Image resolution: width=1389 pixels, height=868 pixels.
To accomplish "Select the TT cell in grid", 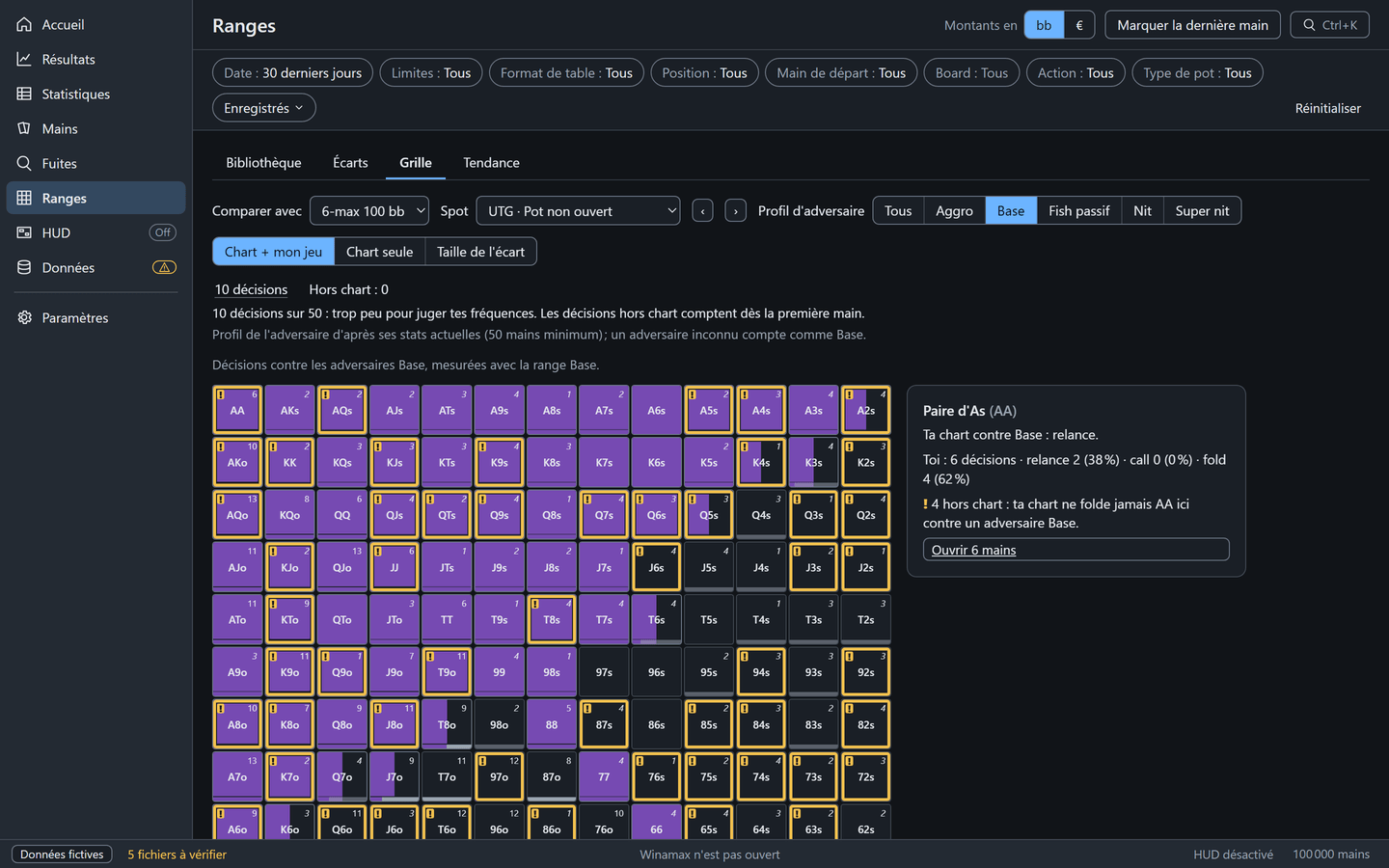I will click(x=447, y=619).
